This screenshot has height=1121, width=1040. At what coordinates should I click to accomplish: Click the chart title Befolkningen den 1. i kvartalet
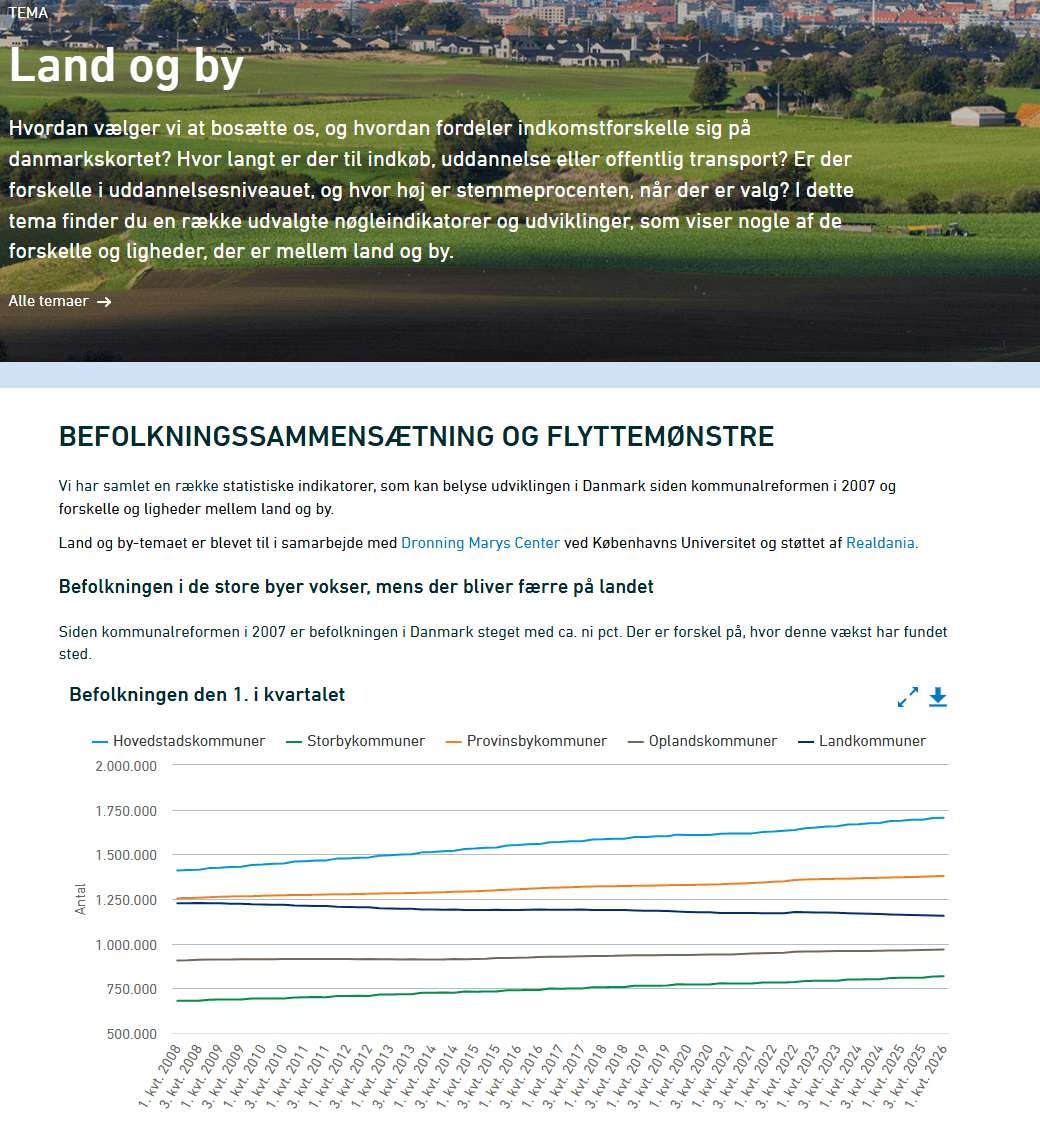pyautogui.click(x=207, y=695)
